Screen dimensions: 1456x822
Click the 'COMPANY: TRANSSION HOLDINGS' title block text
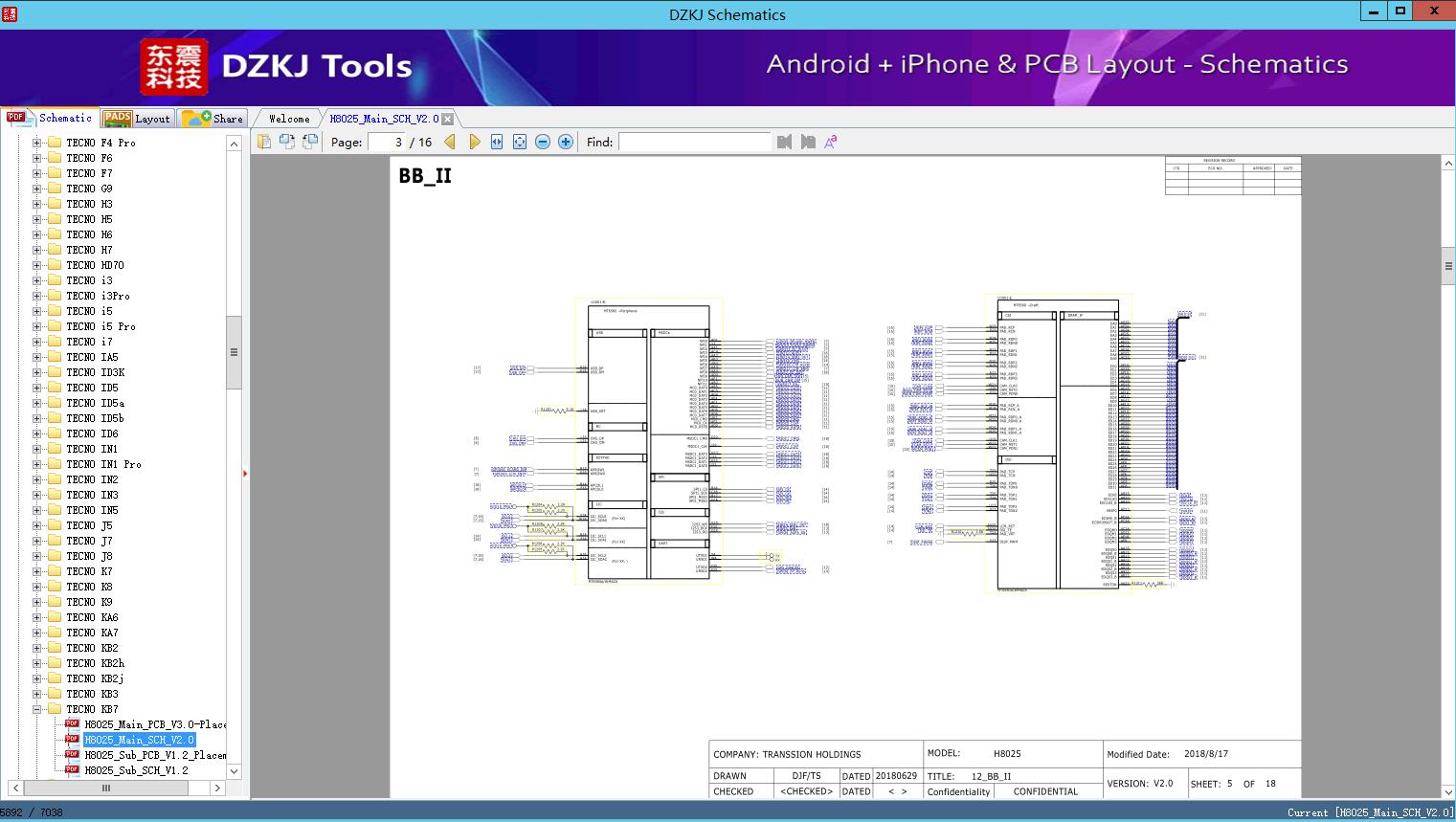point(787,754)
